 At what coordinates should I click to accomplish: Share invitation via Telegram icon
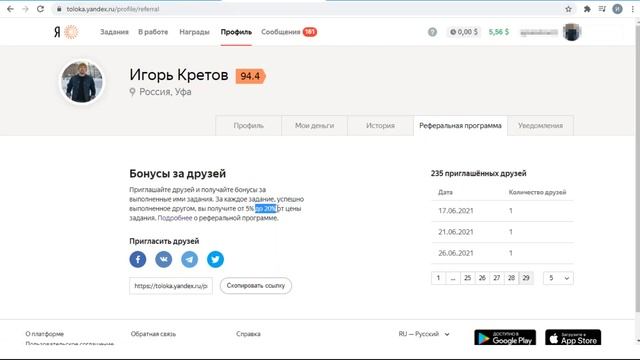[189, 259]
